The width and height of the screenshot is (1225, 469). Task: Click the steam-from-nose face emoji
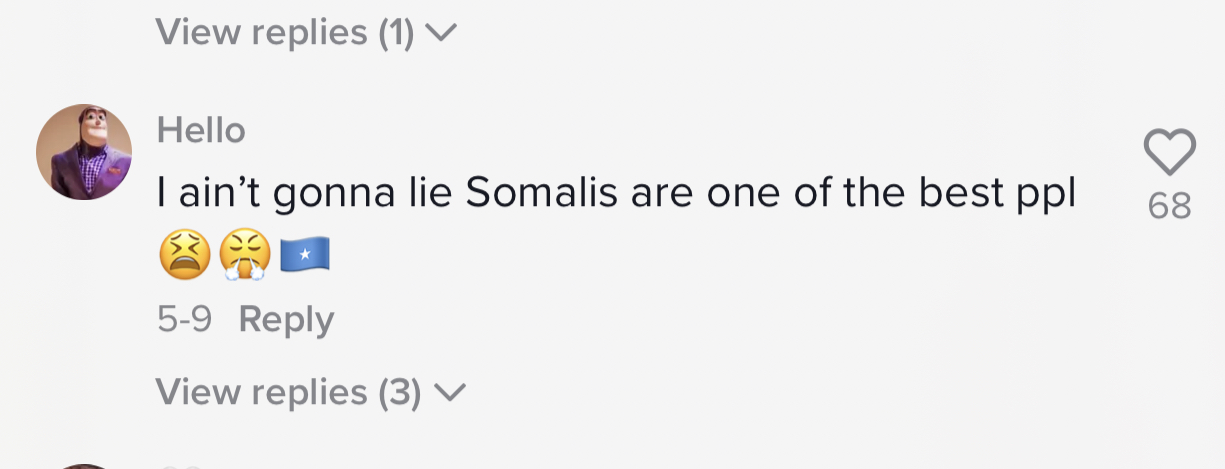point(244,256)
